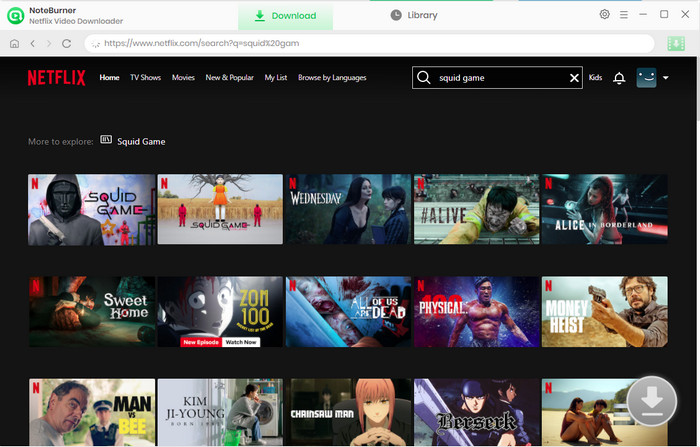Open Squid Game doll thumbnail
The image size is (700, 447).
pos(220,209)
